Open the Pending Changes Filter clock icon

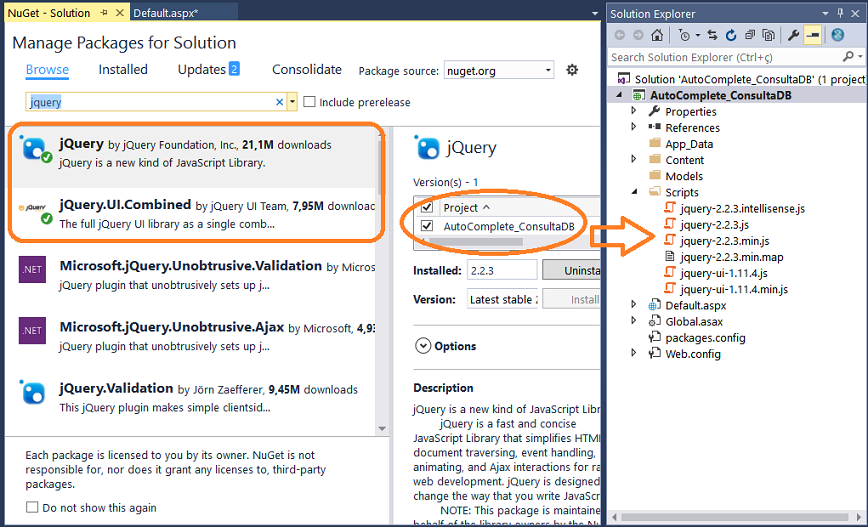685,35
